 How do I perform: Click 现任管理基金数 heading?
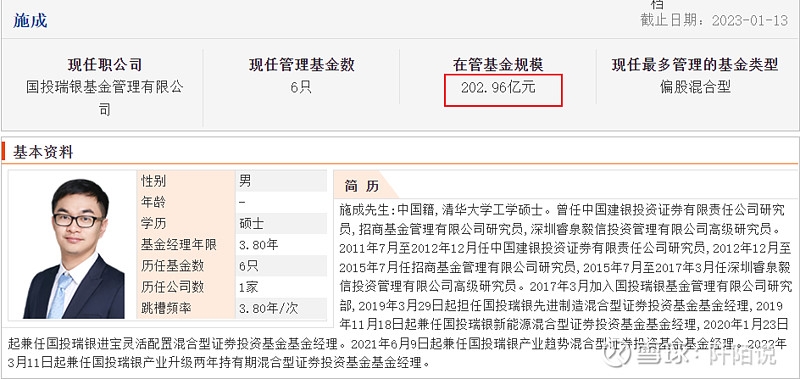[x=302, y=64]
